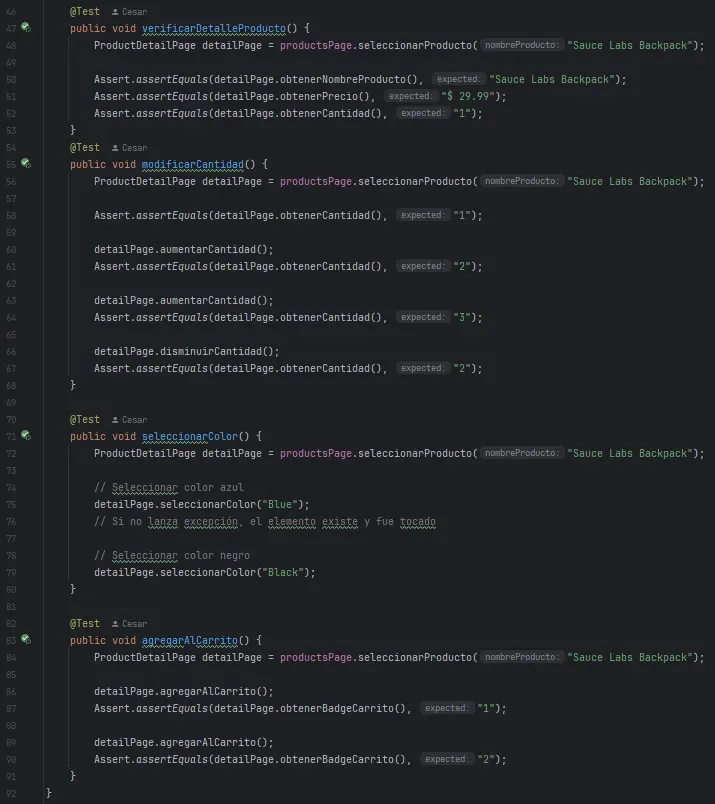The height and width of the screenshot is (804, 715).
Task: Click obtenerNombreProducto() on line 50
Action: click(x=349, y=79)
